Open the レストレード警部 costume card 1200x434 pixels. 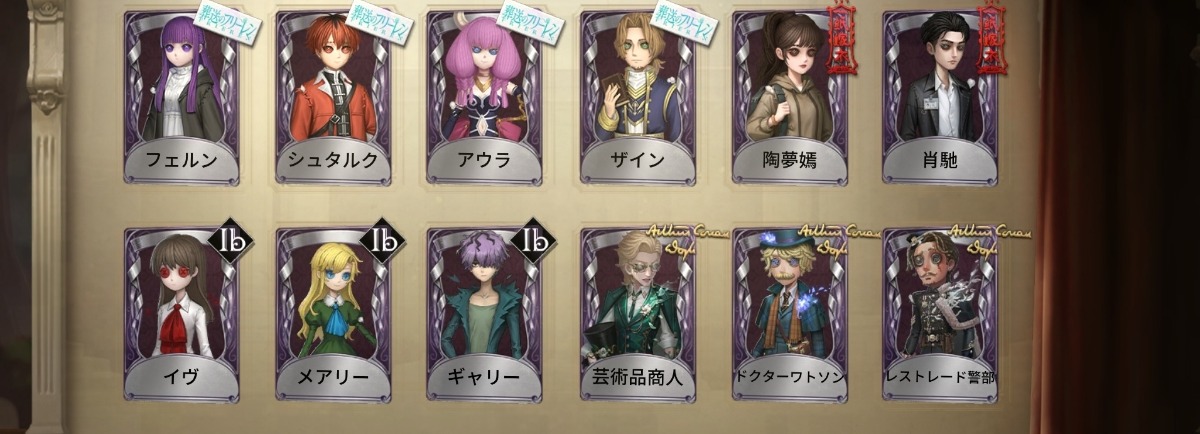click(940, 314)
